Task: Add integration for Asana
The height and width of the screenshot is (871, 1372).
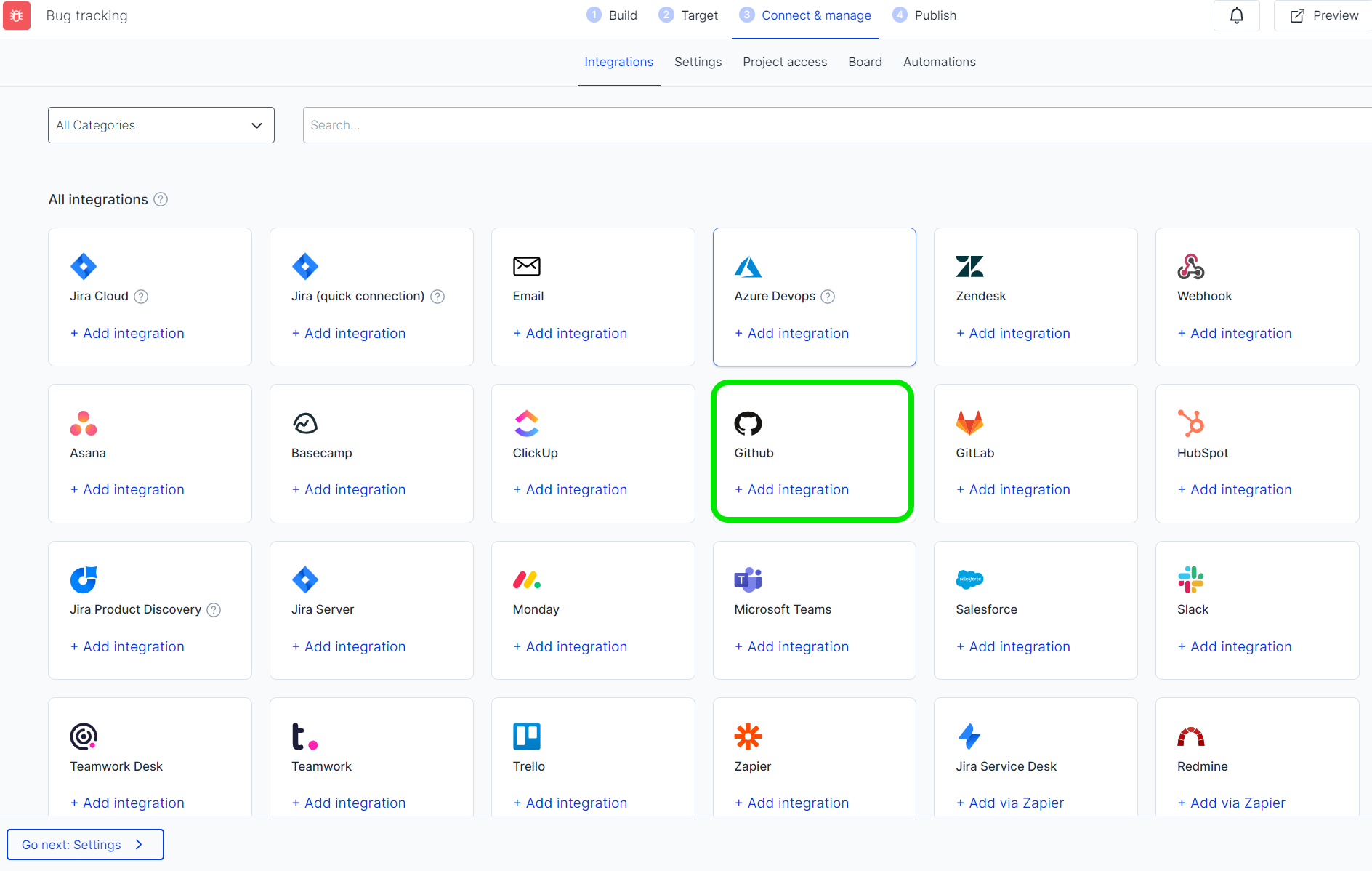Action: [127, 490]
